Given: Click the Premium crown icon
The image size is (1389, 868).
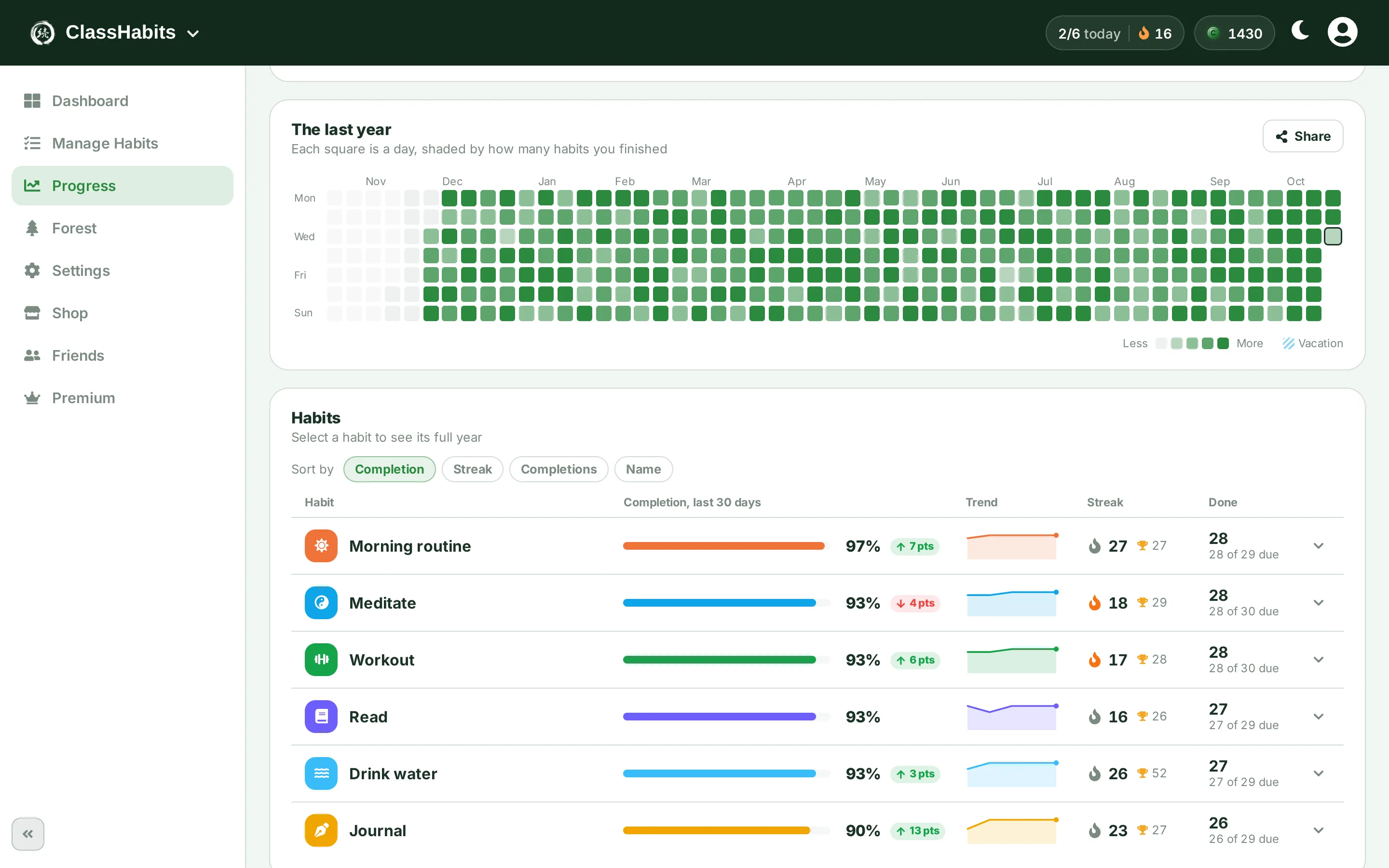Looking at the screenshot, I should [32, 398].
